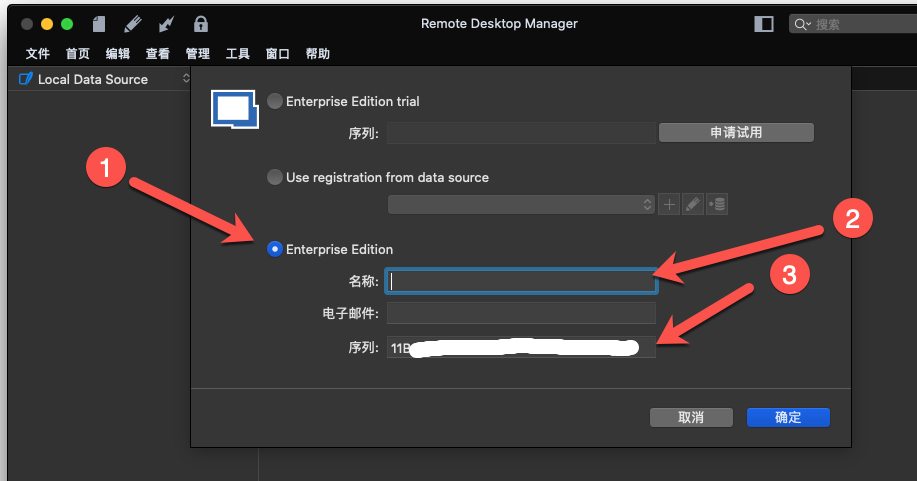Click the pencil edit data source button
This screenshot has height=481, width=917.
tap(693, 204)
